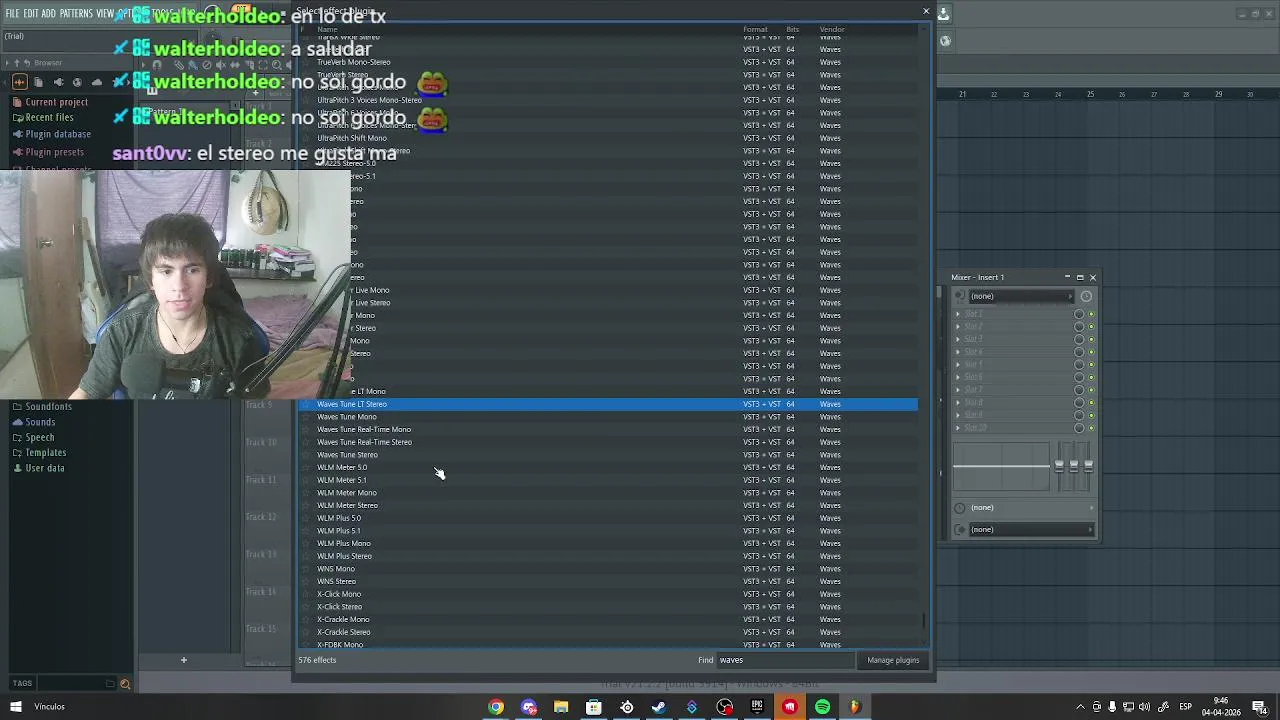The height and width of the screenshot is (720, 1280).
Task: Open the PATTERNS menu
Action: point(76,14)
